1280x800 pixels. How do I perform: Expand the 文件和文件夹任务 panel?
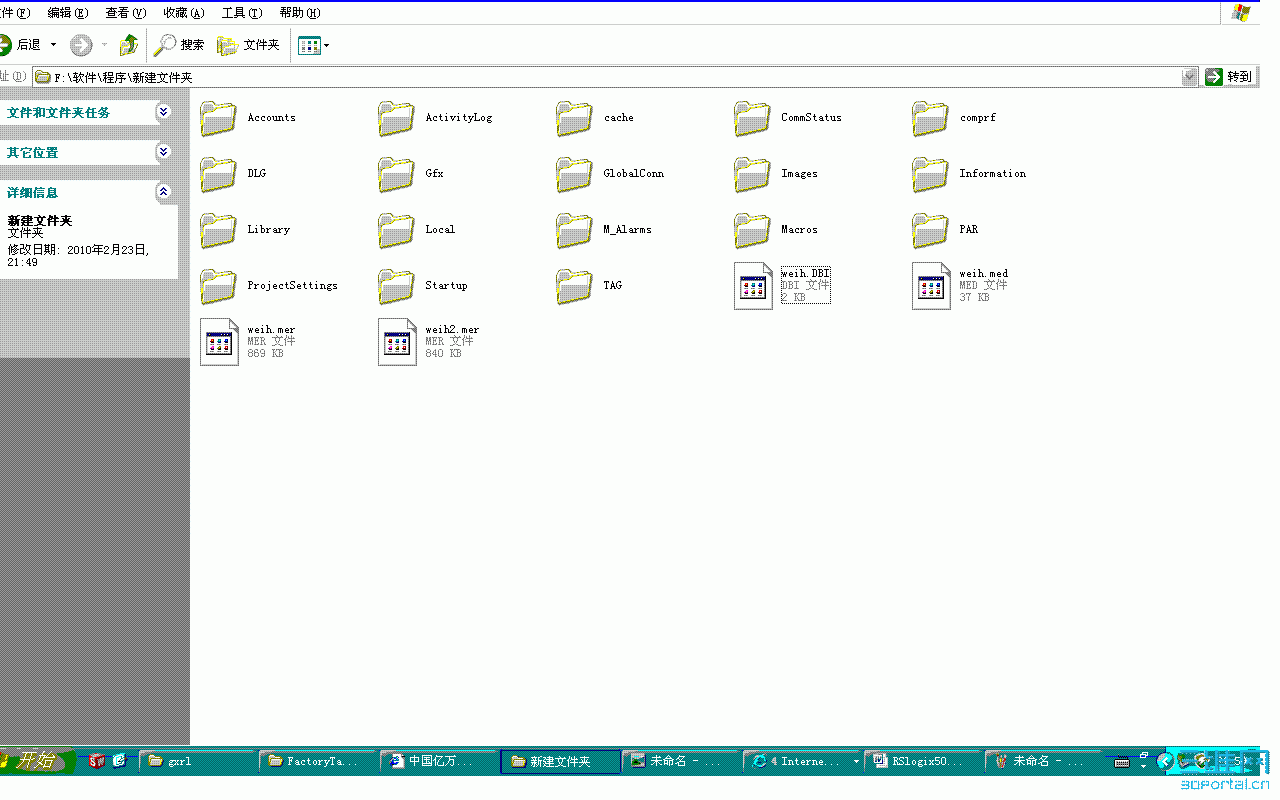click(164, 112)
